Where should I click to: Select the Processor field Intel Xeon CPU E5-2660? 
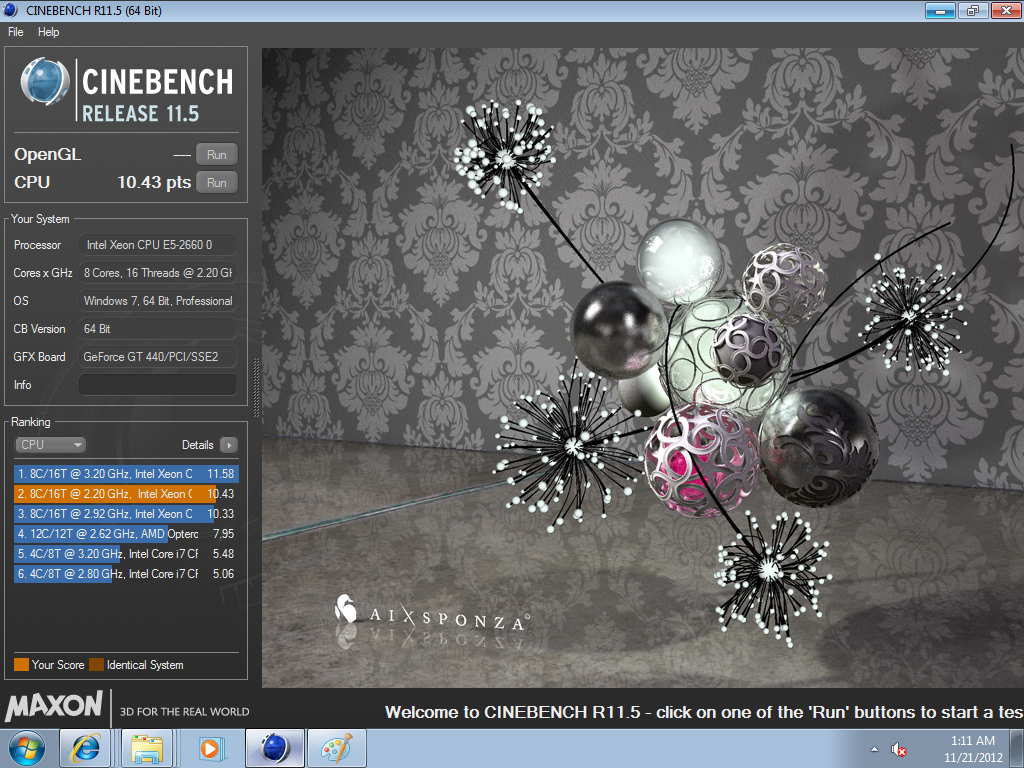157,245
